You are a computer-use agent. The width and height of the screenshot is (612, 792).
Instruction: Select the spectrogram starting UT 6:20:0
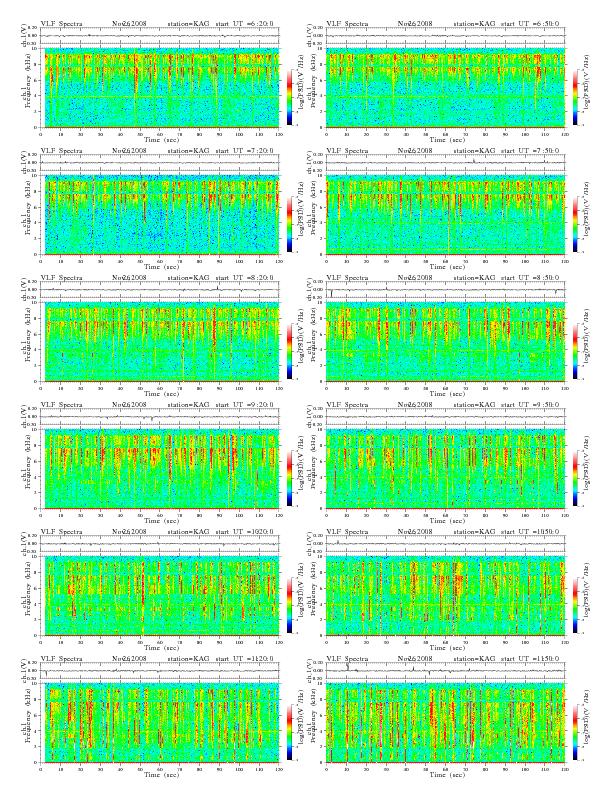point(160,87)
